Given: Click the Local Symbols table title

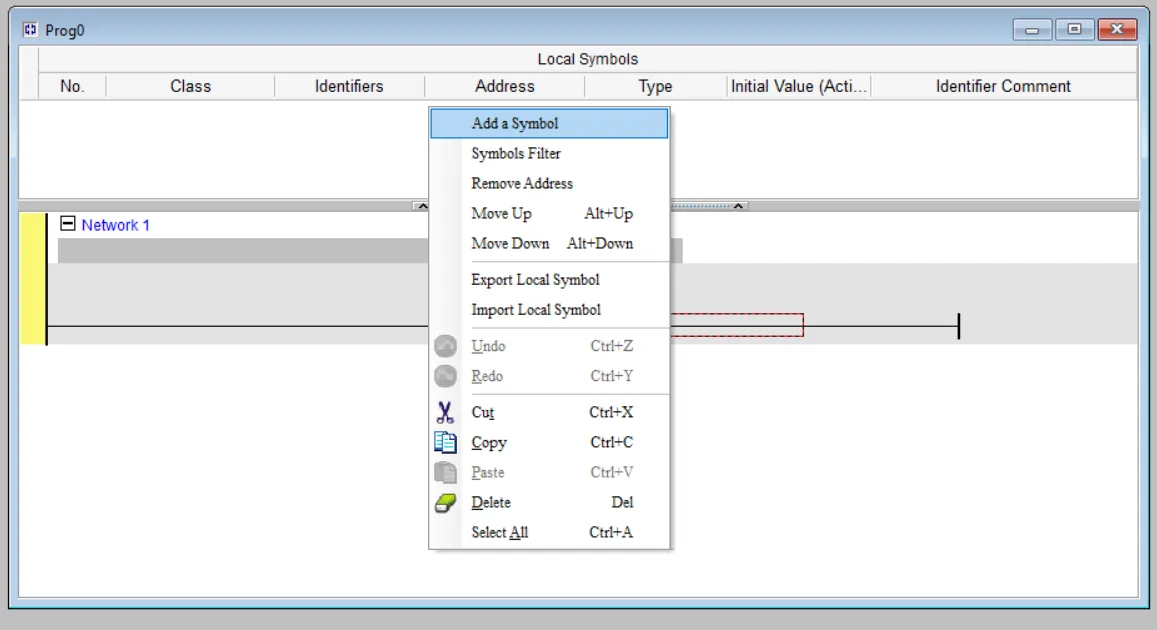Looking at the screenshot, I should (x=587, y=59).
